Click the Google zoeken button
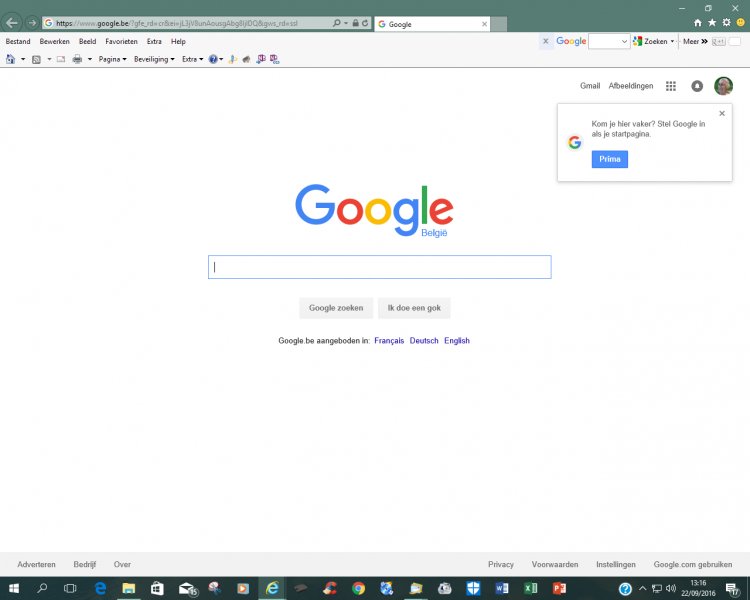Image resolution: width=750 pixels, height=600 pixels. pyautogui.click(x=336, y=308)
